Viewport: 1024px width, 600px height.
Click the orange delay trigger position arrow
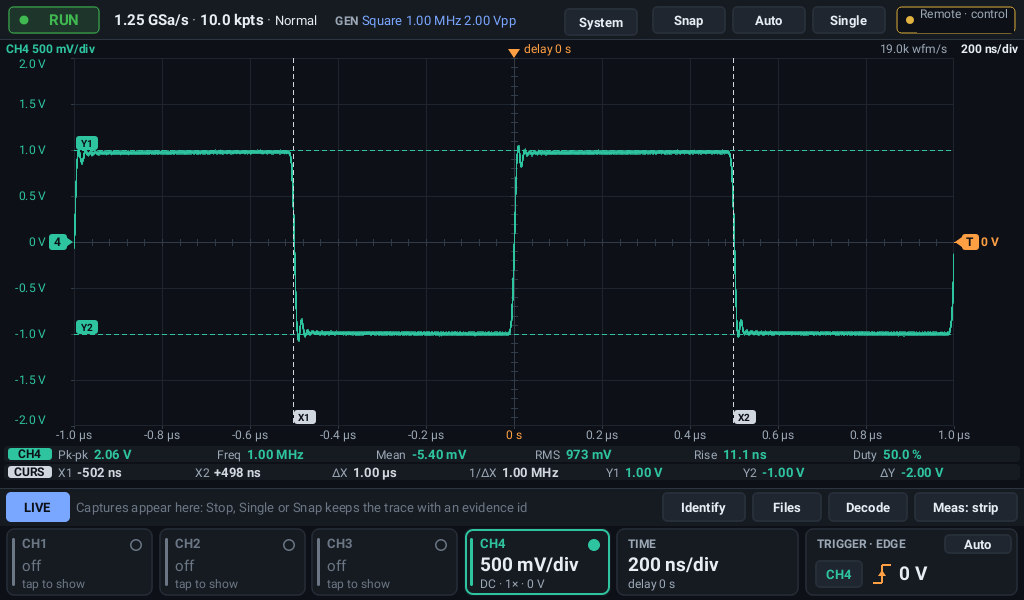[x=514, y=52]
